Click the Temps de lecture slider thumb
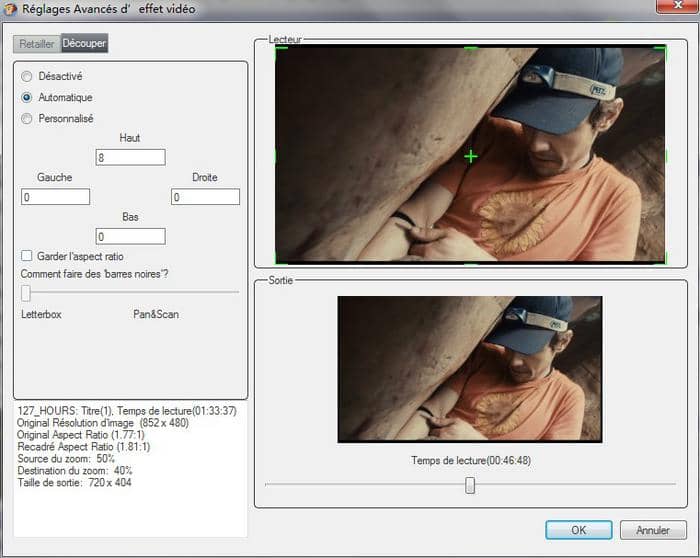This screenshot has width=700, height=558. [x=470, y=485]
